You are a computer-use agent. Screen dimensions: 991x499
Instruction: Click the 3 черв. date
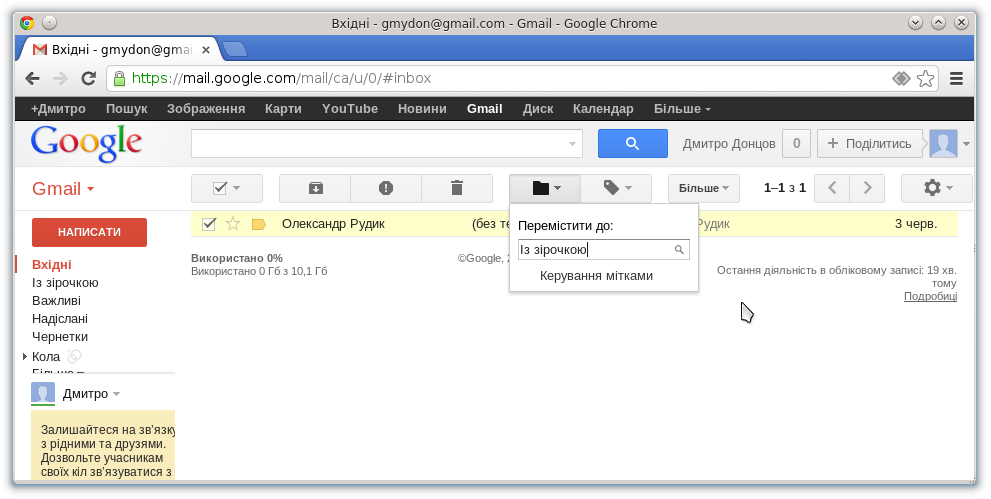point(916,224)
